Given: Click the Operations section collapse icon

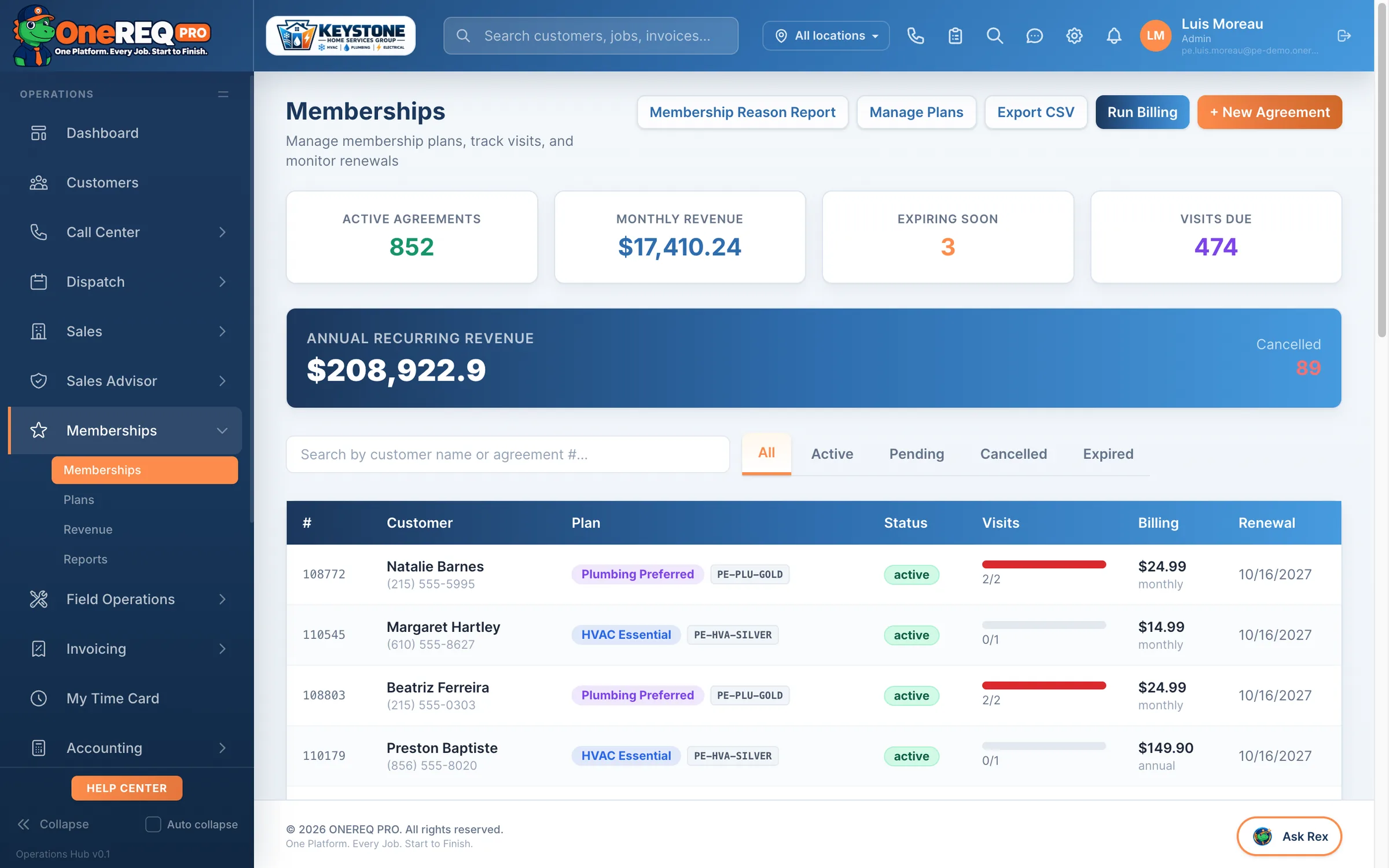Looking at the screenshot, I should click(223, 94).
